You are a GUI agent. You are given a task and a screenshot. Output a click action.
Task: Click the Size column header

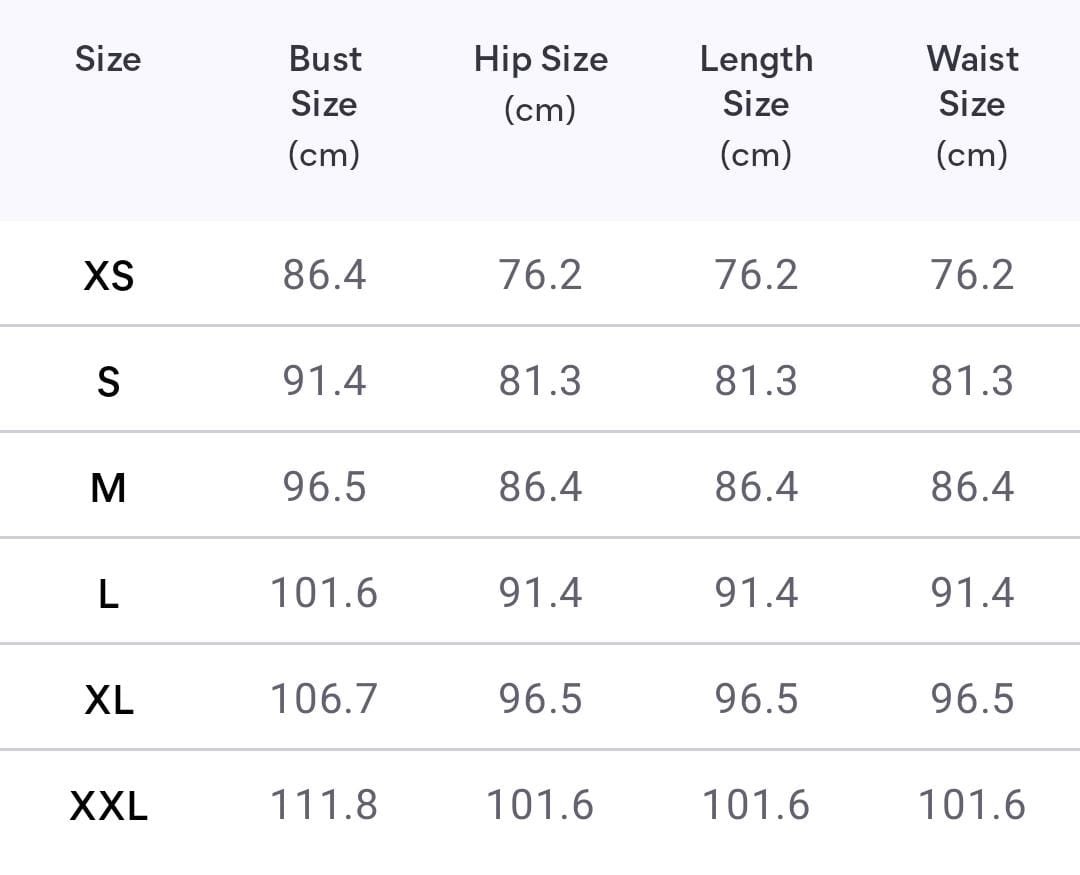pyautogui.click(x=108, y=59)
